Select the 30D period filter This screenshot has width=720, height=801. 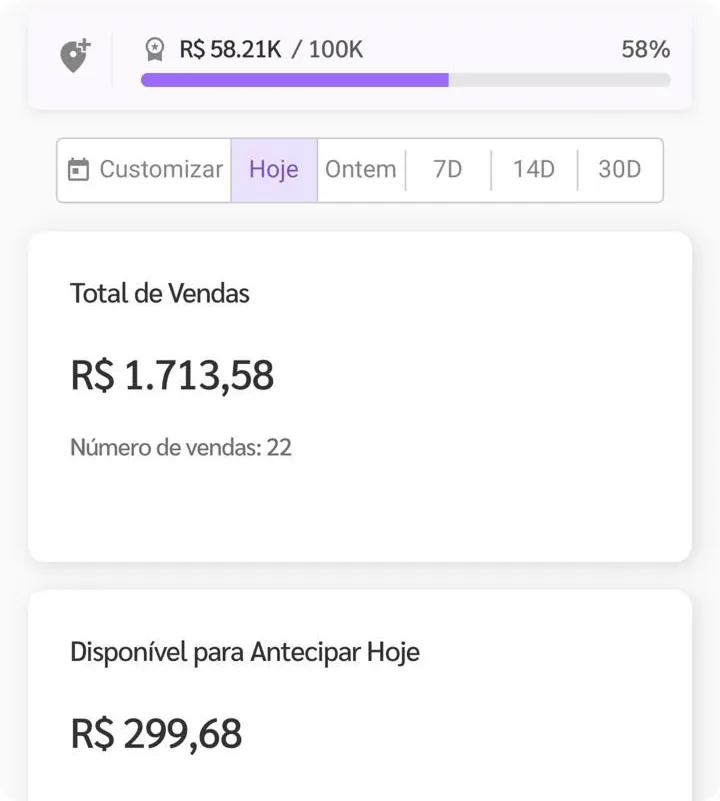click(619, 170)
